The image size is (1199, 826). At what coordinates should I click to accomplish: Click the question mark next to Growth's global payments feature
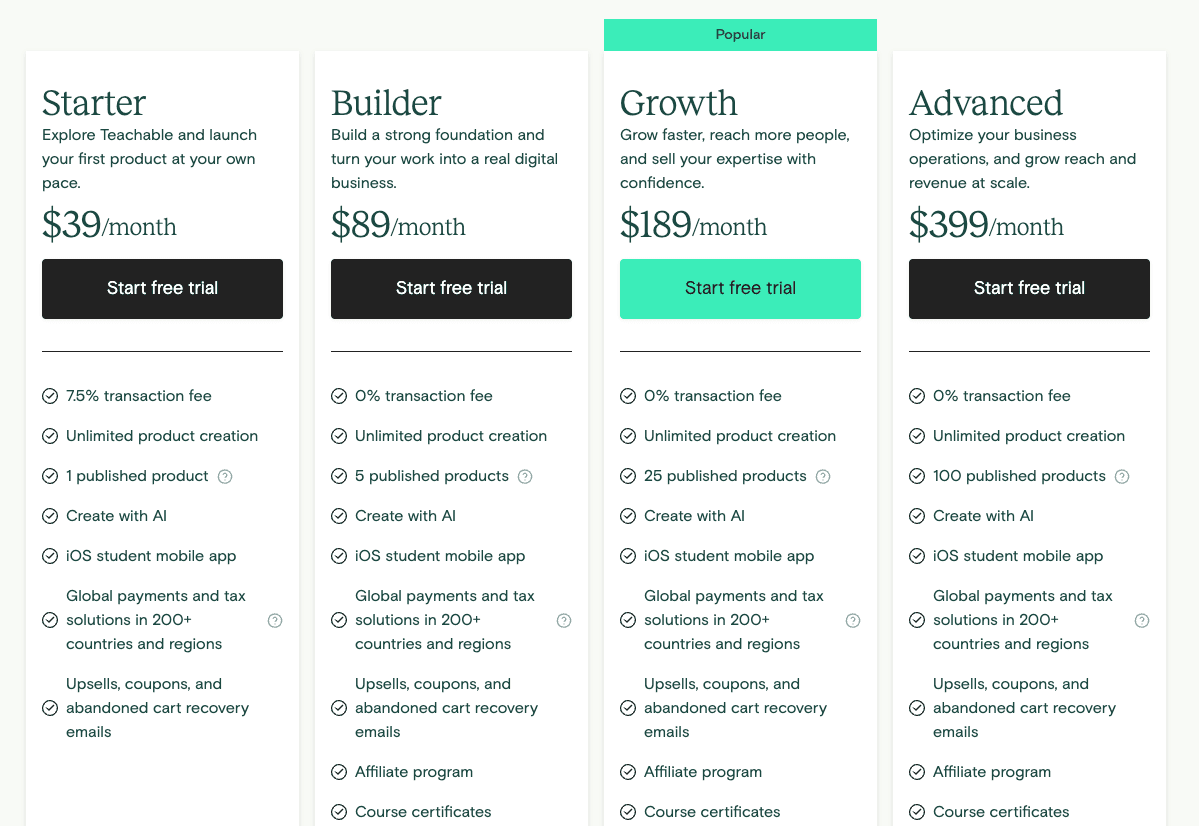853,620
